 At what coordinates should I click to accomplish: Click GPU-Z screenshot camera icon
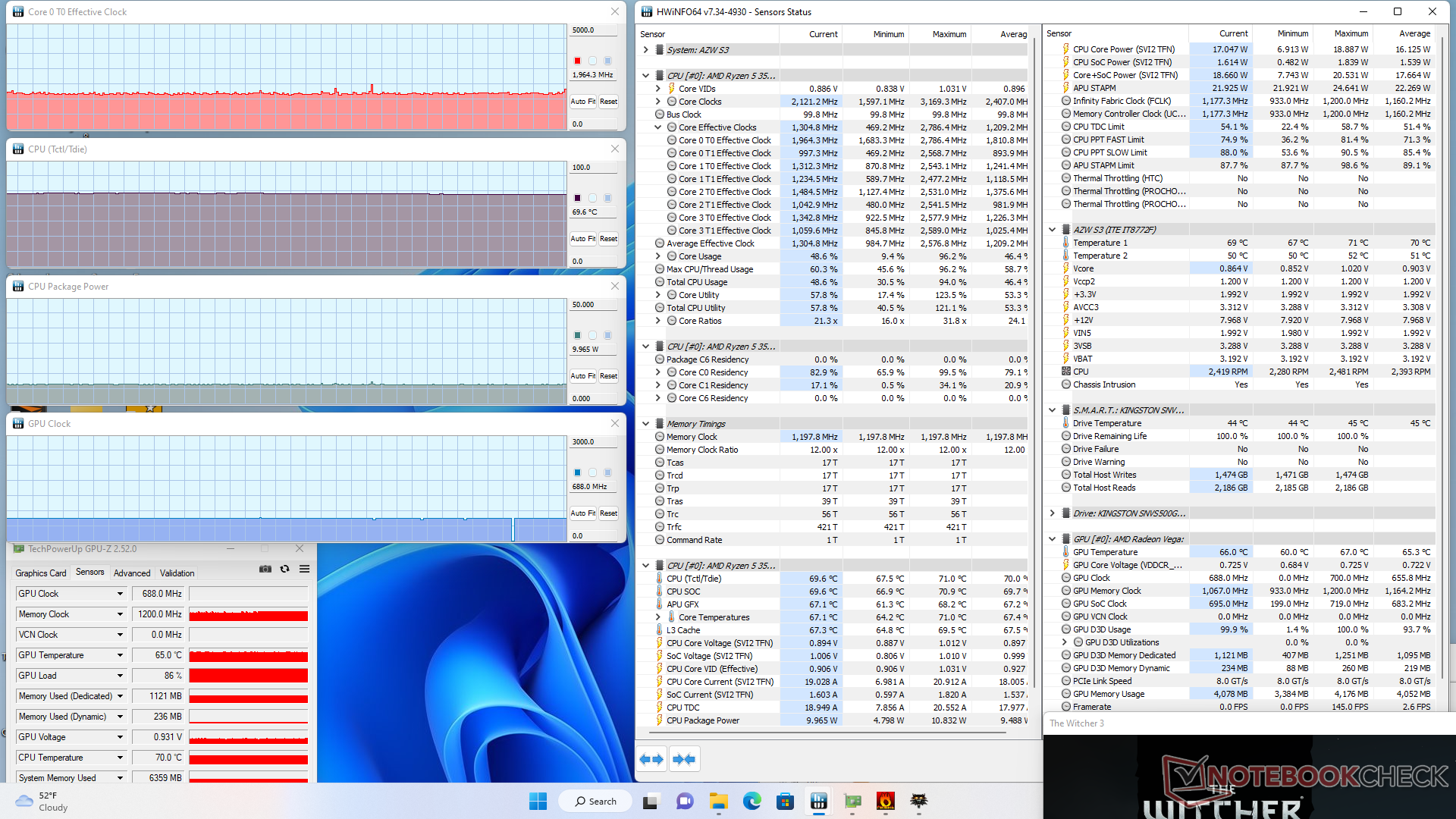(x=265, y=569)
